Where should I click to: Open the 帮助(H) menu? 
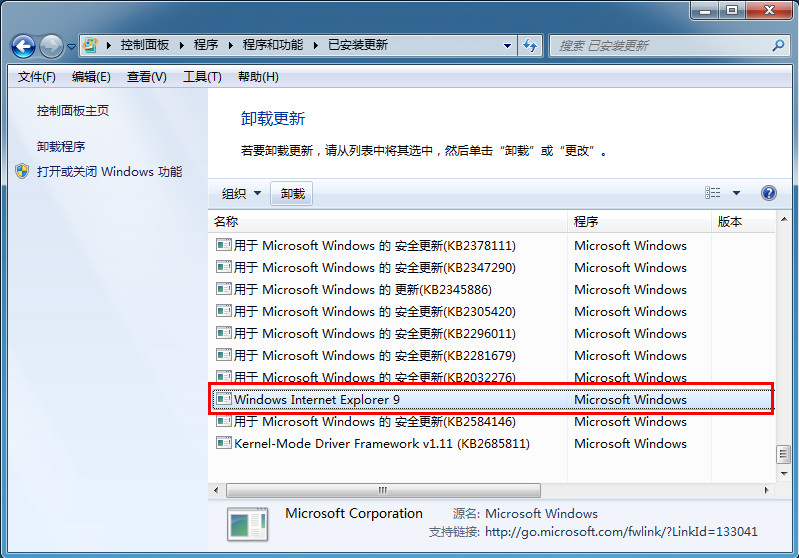[258, 77]
